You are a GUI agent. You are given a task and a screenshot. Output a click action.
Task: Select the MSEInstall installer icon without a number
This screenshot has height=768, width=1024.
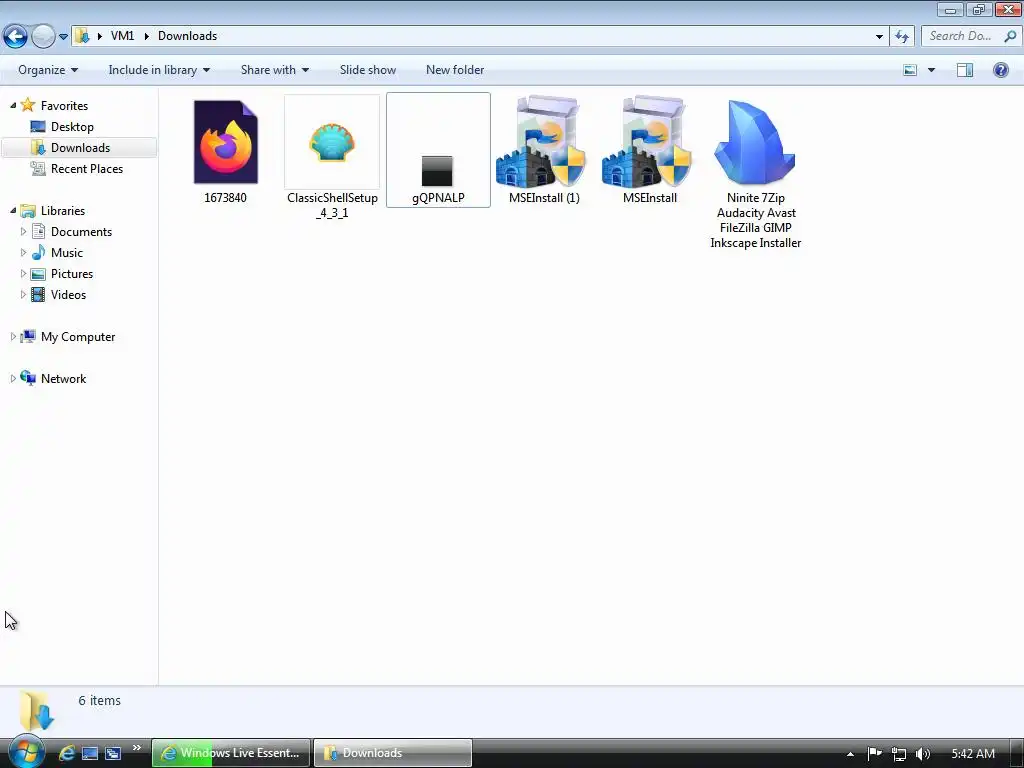pyautogui.click(x=649, y=142)
